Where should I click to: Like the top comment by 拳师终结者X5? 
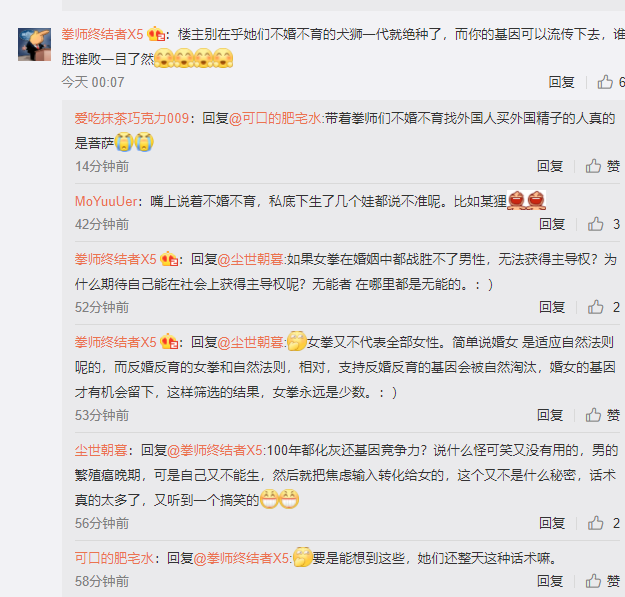tap(605, 82)
